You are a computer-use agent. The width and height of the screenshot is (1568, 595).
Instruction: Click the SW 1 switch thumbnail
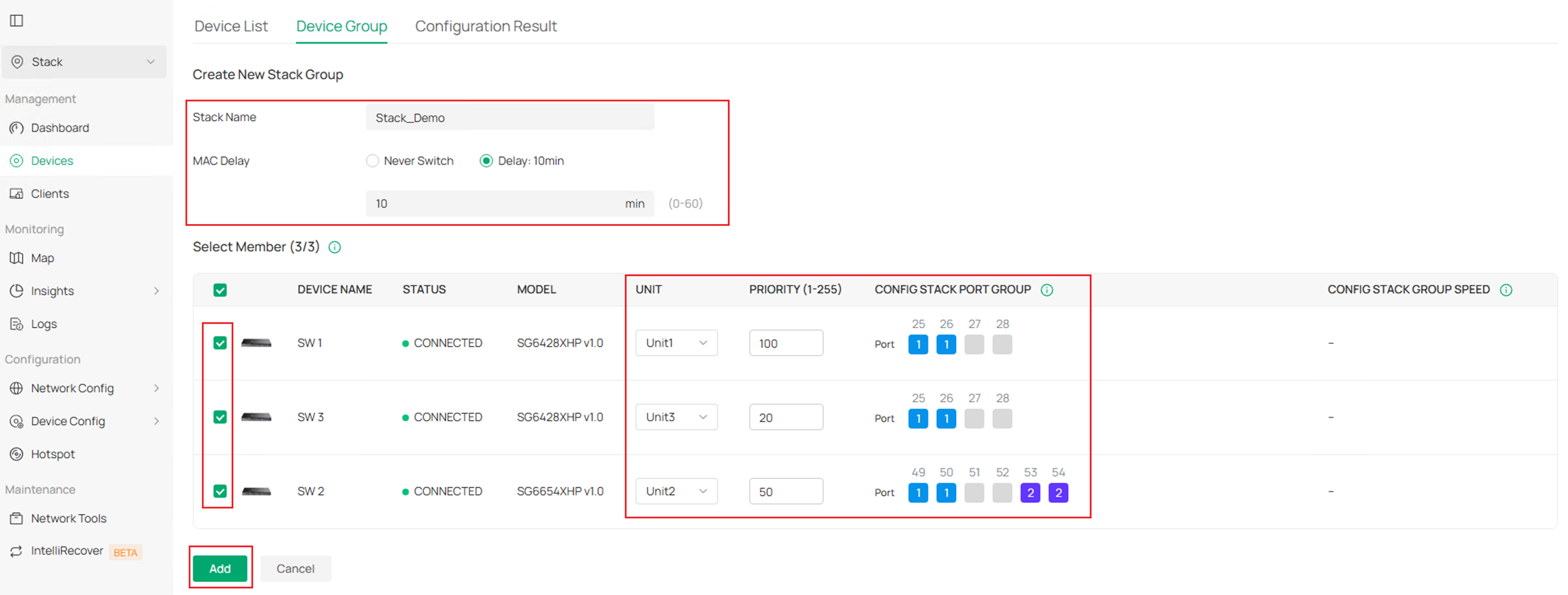click(x=256, y=343)
